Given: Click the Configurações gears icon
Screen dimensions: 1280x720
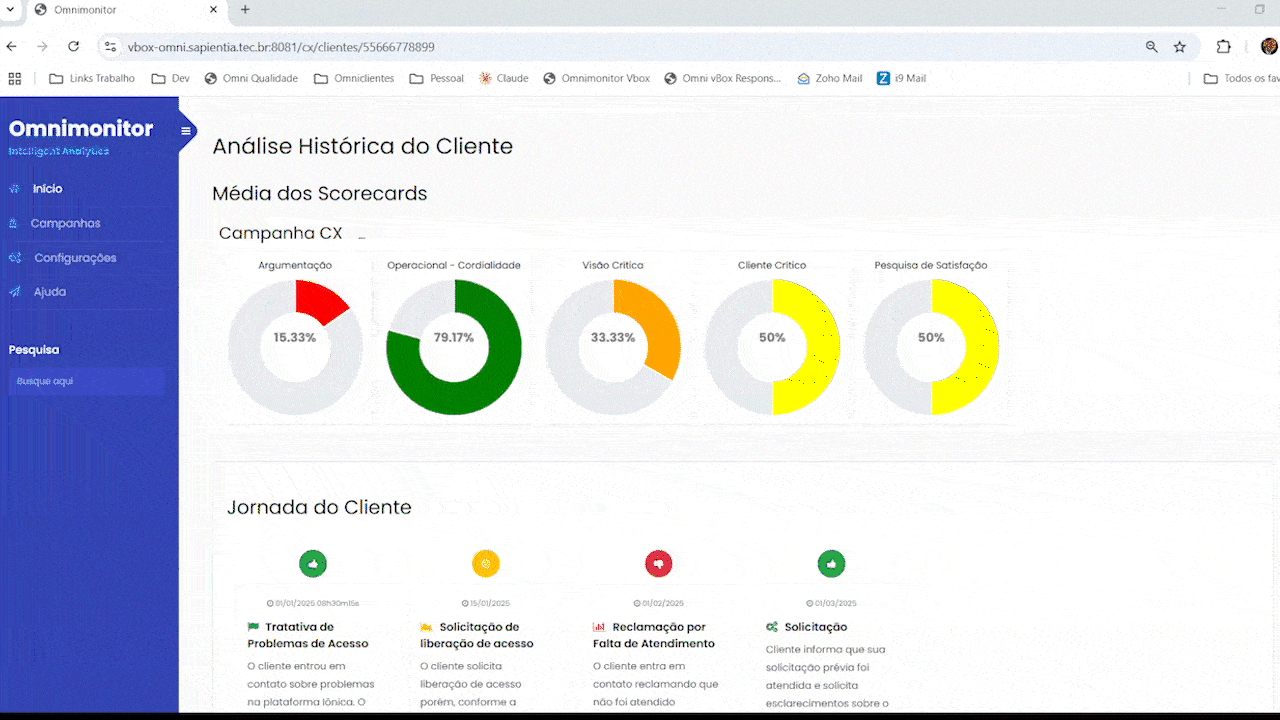Looking at the screenshot, I should click(x=15, y=258).
